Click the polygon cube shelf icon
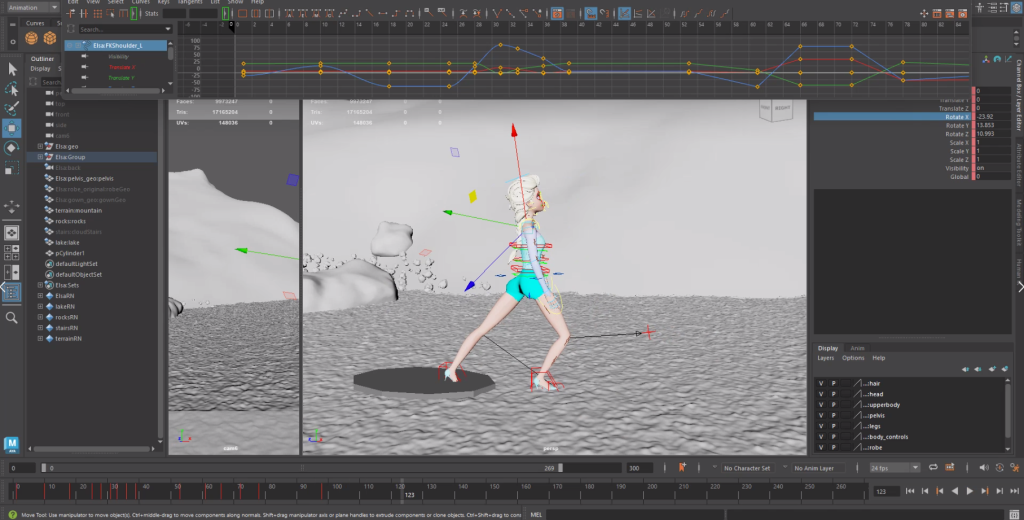The height and width of the screenshot is (520, 1024). pos(50,39)
